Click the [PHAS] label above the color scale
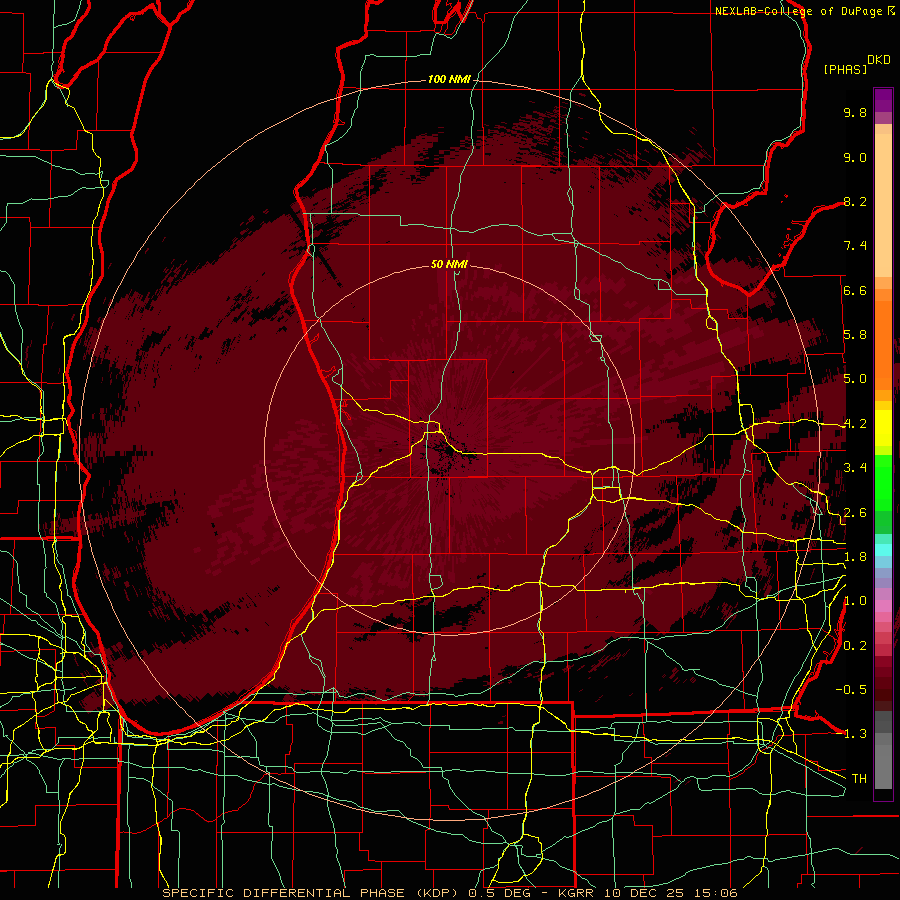This screenshot has height=900, width=900. (845, 70)
